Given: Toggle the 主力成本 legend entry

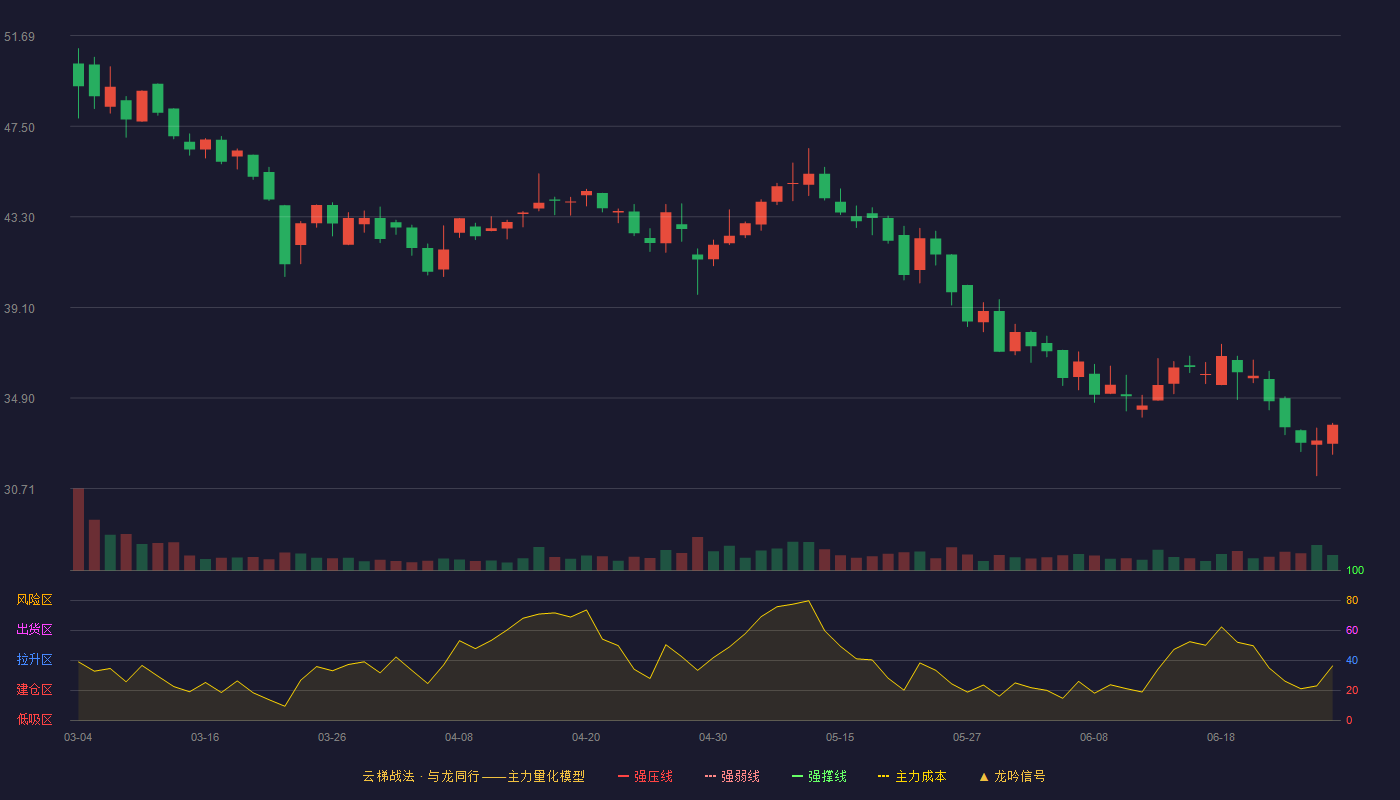Looking at the screenshot, I should click(x=912, y=776).
